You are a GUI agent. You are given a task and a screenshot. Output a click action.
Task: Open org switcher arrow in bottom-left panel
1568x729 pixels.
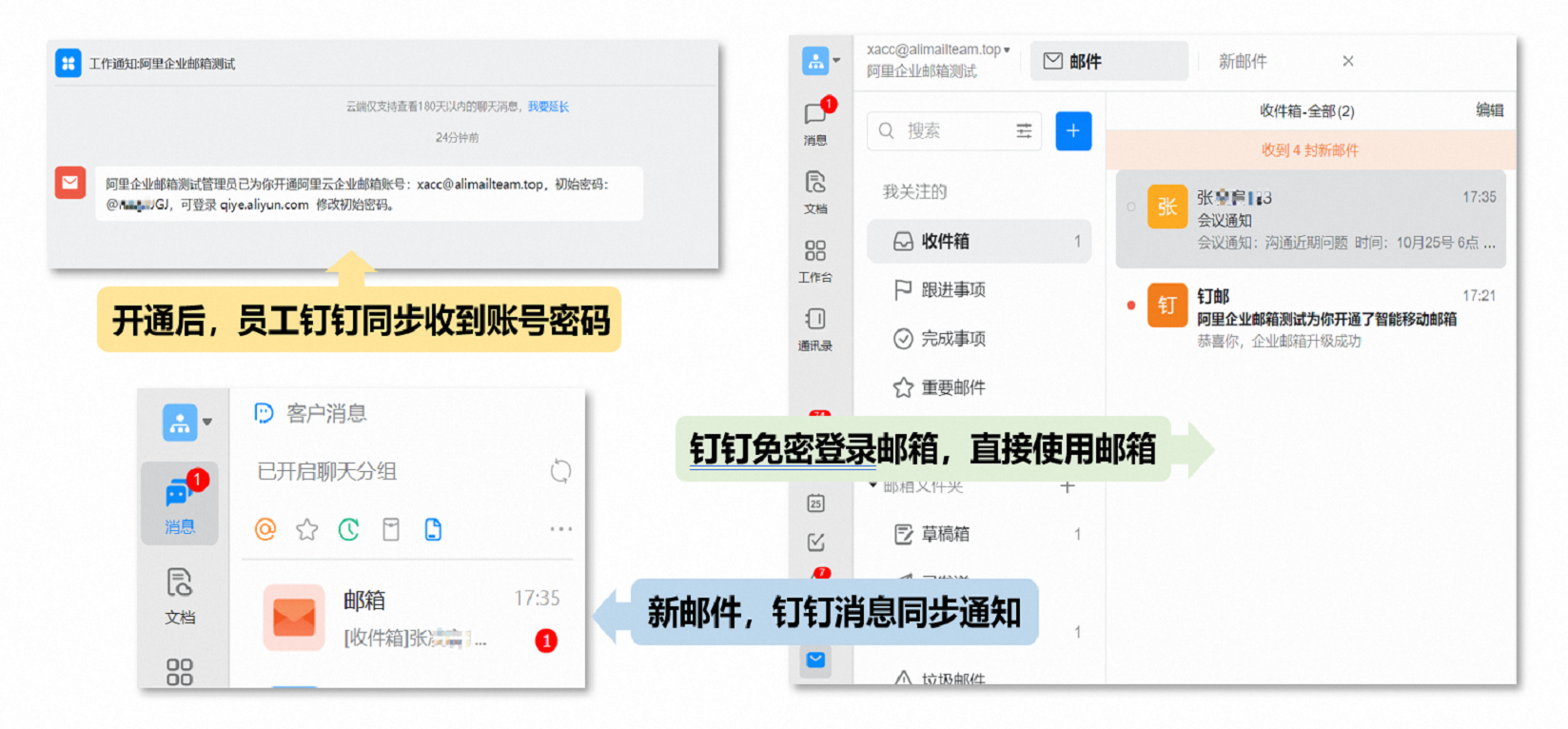coord(207,422)
